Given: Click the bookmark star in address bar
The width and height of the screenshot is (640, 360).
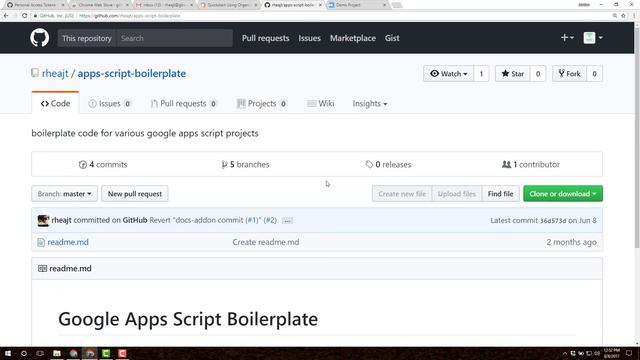Looking at the screenshot, I should pyautogui.click(x=623, y=16).
